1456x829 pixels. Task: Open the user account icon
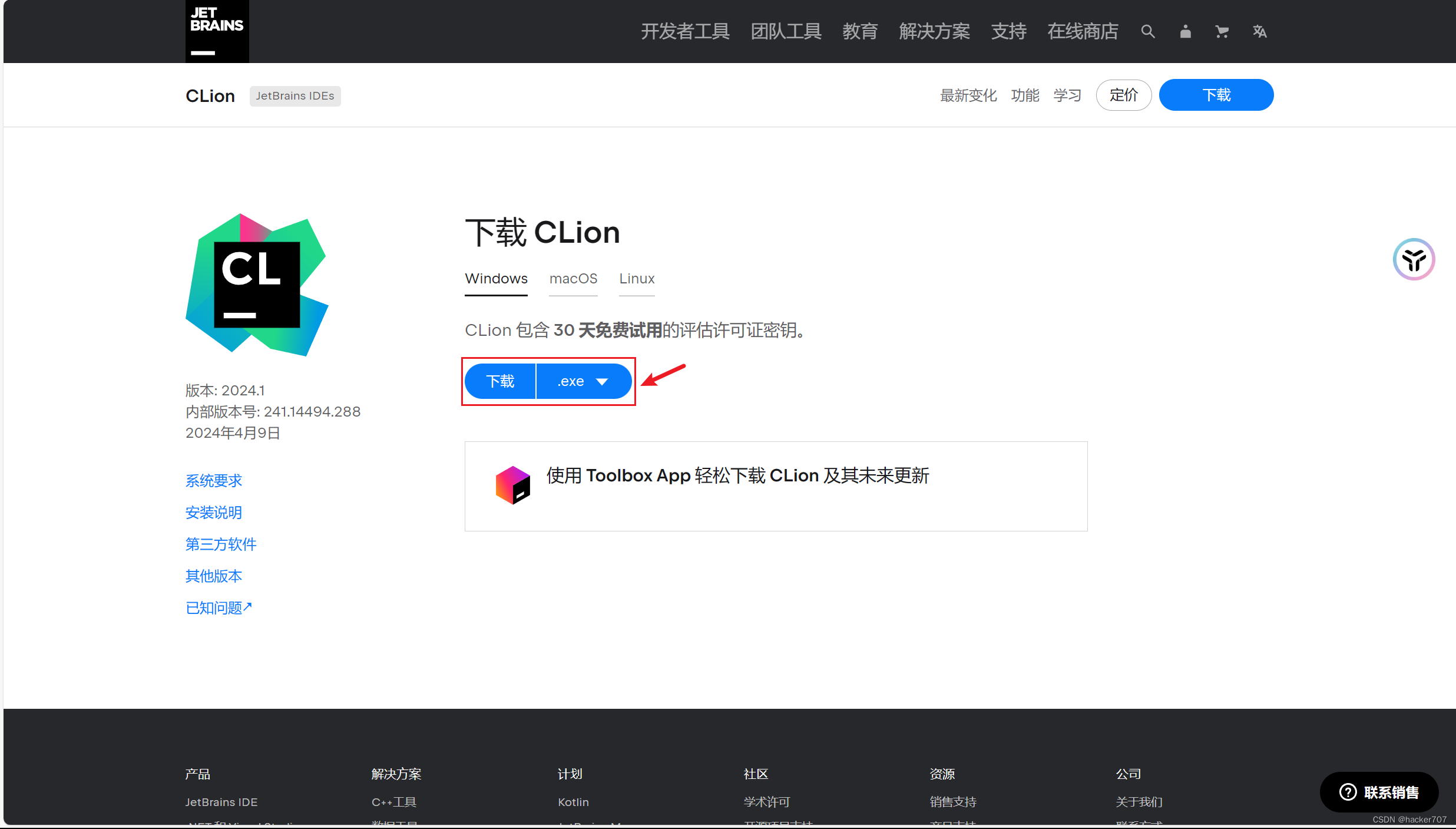(x=1185, y=31)
